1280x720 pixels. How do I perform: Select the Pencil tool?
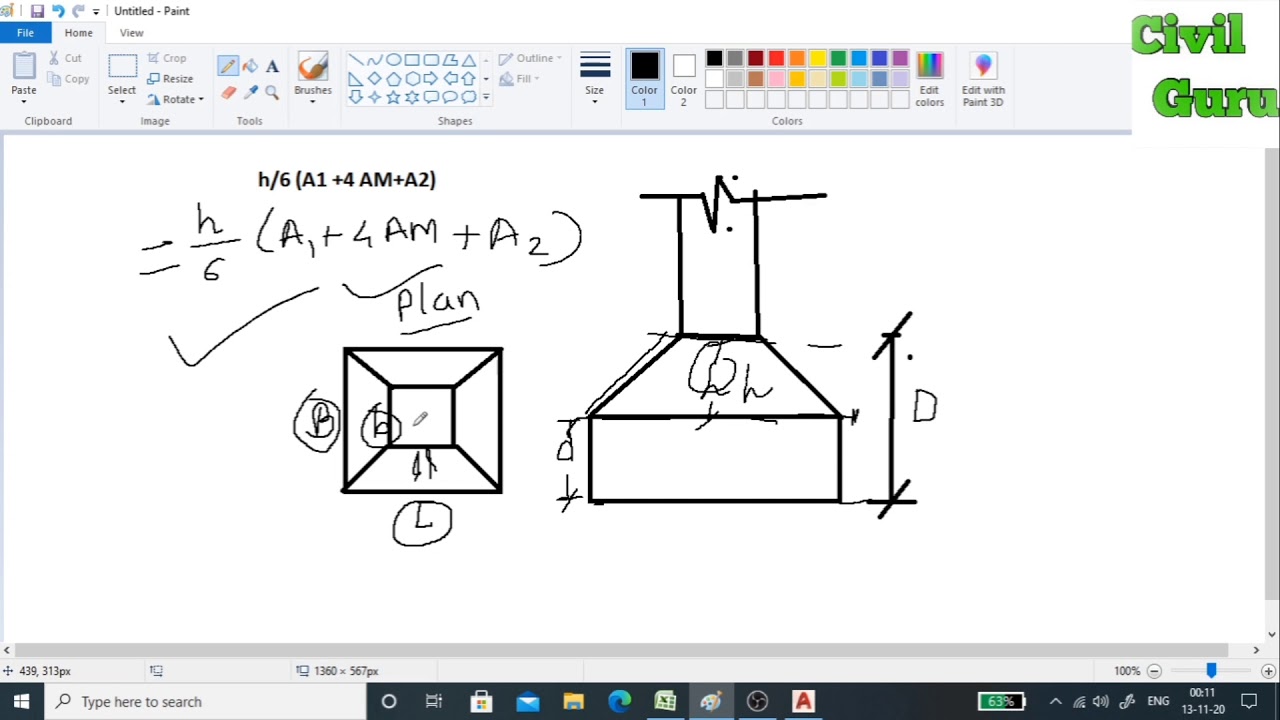228,66
